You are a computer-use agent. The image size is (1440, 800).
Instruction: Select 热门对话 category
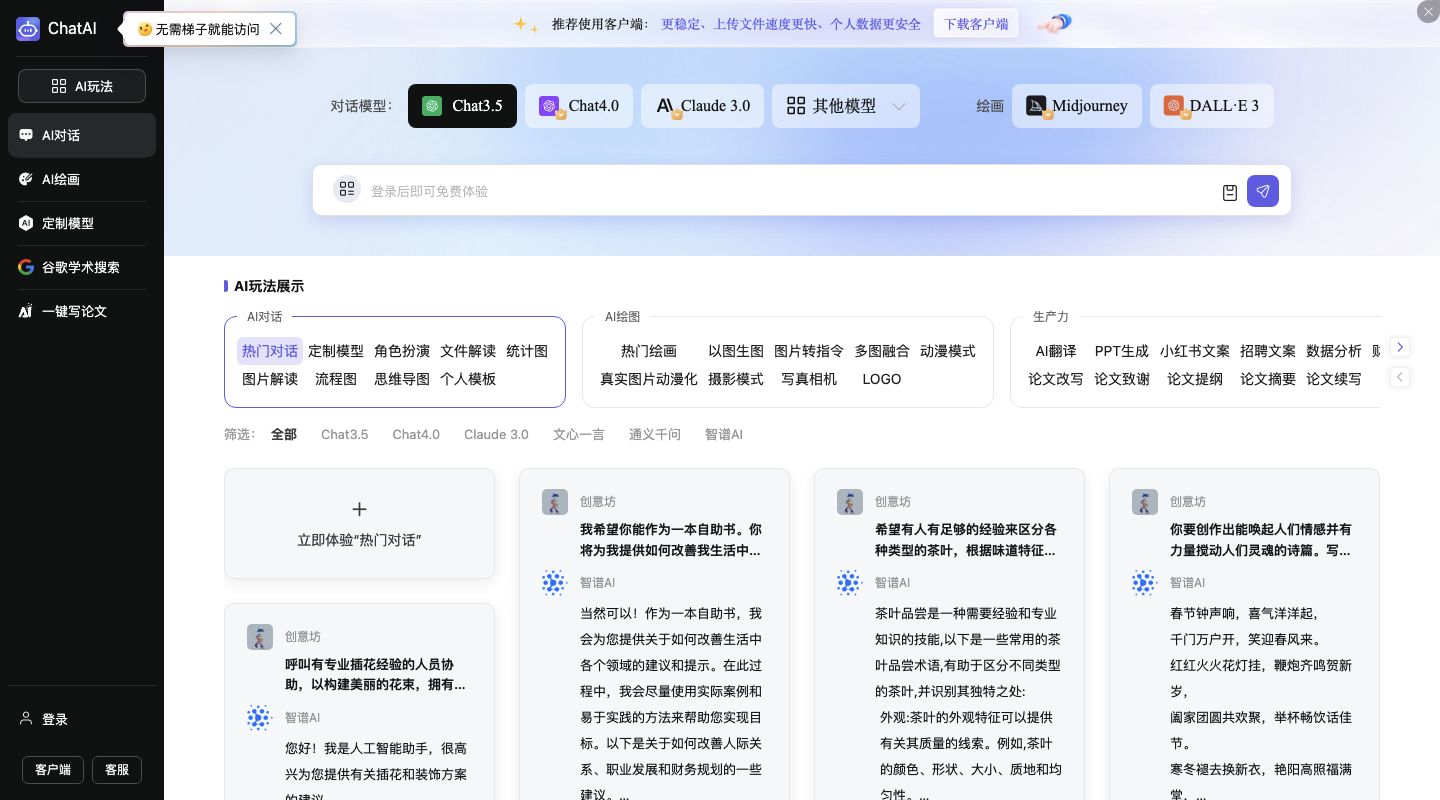(270, 351)
